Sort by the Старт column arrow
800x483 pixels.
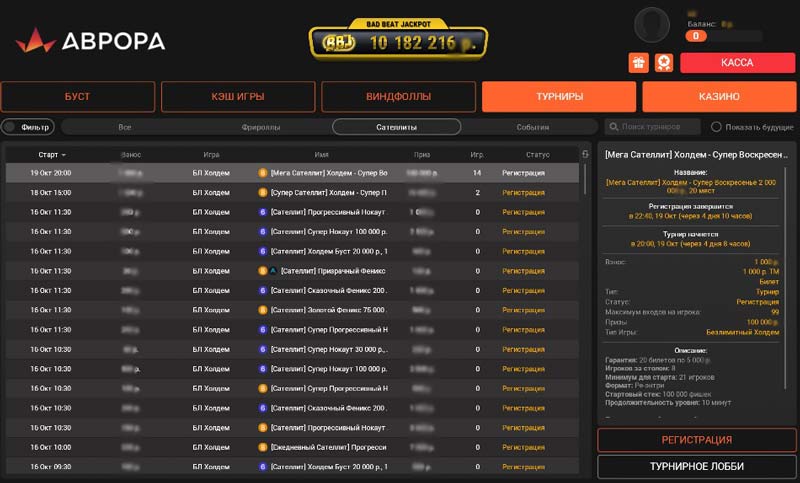(64, 155)
